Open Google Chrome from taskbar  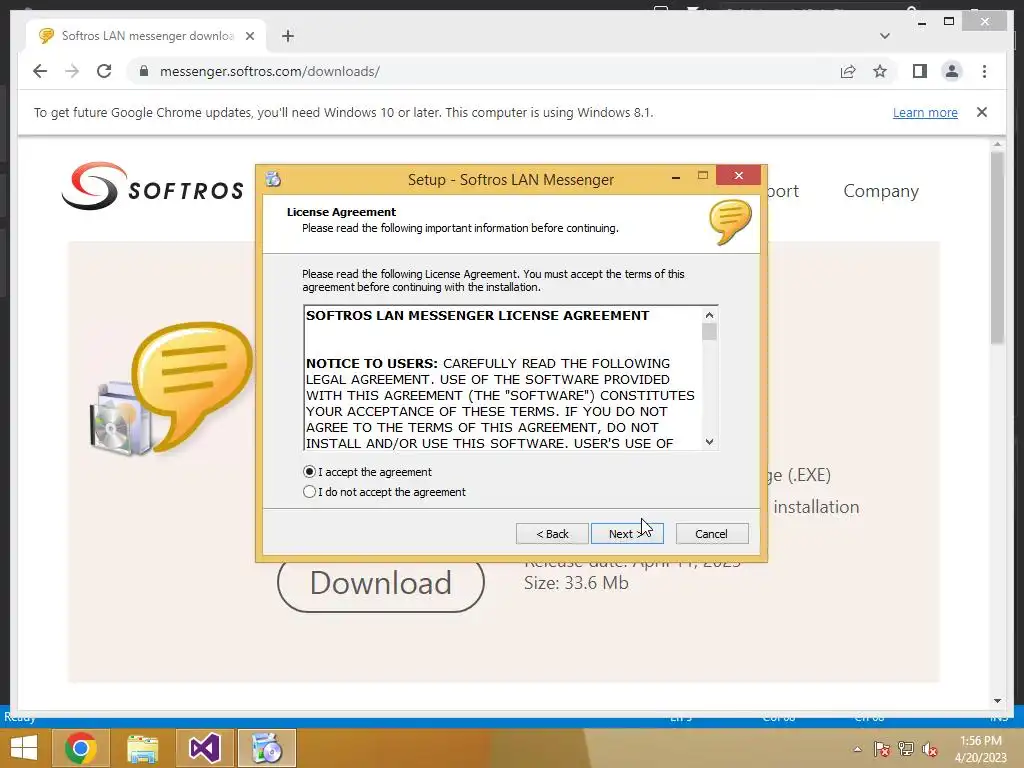point(81,748)
